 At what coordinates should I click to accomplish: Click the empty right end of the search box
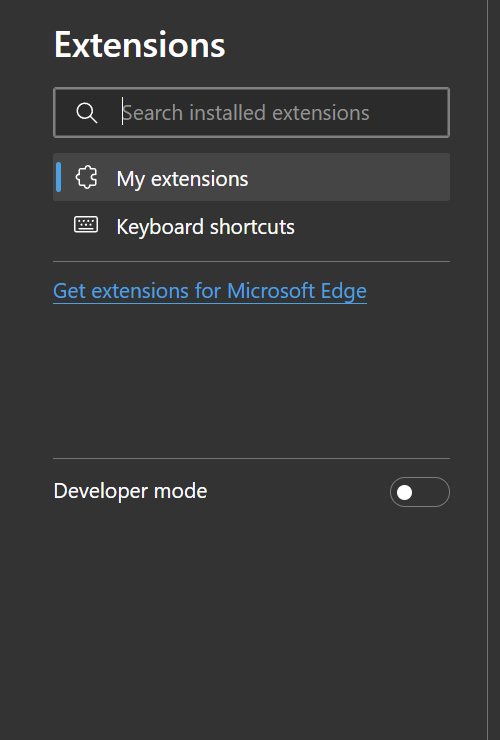(x=408, y=113)
